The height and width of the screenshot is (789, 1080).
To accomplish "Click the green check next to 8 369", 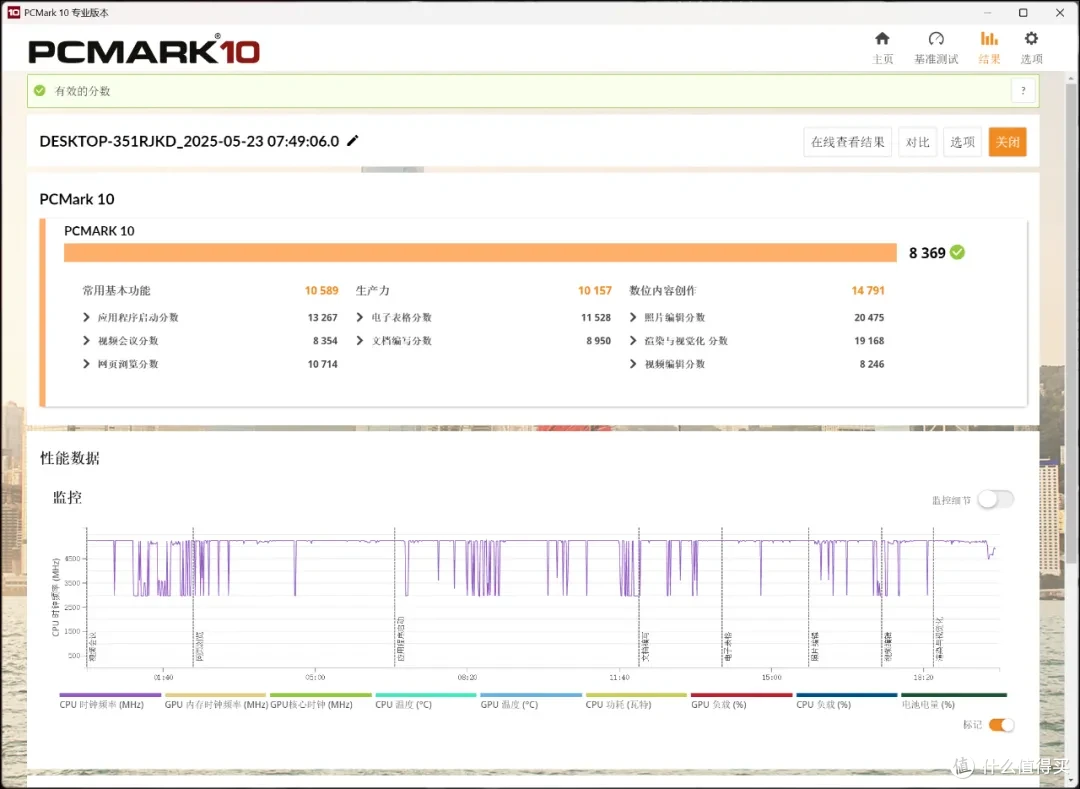I will (957, 253).
